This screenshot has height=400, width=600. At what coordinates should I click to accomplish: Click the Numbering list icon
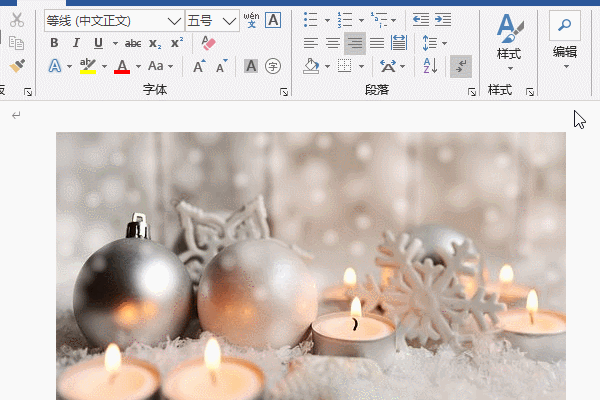(345, 20)
